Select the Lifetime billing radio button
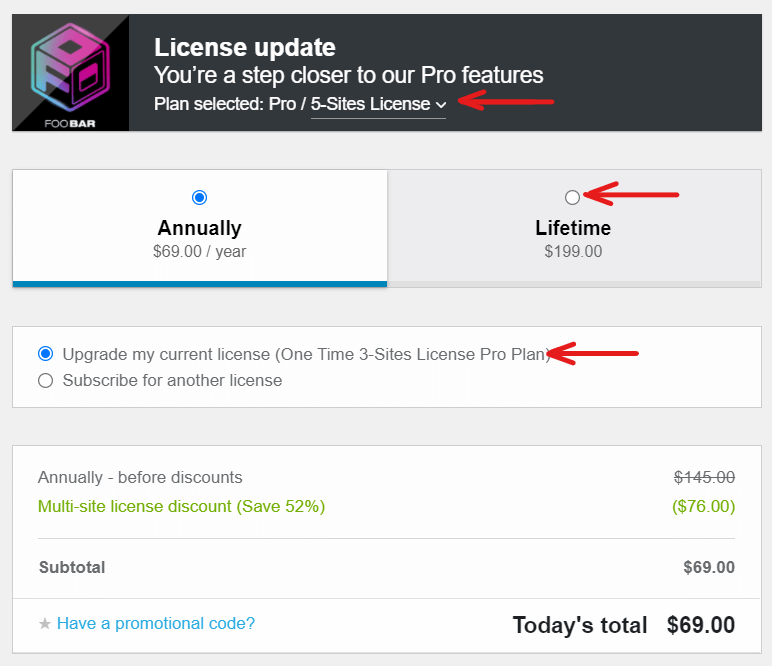772x666 pixels. tap(572, 197)
